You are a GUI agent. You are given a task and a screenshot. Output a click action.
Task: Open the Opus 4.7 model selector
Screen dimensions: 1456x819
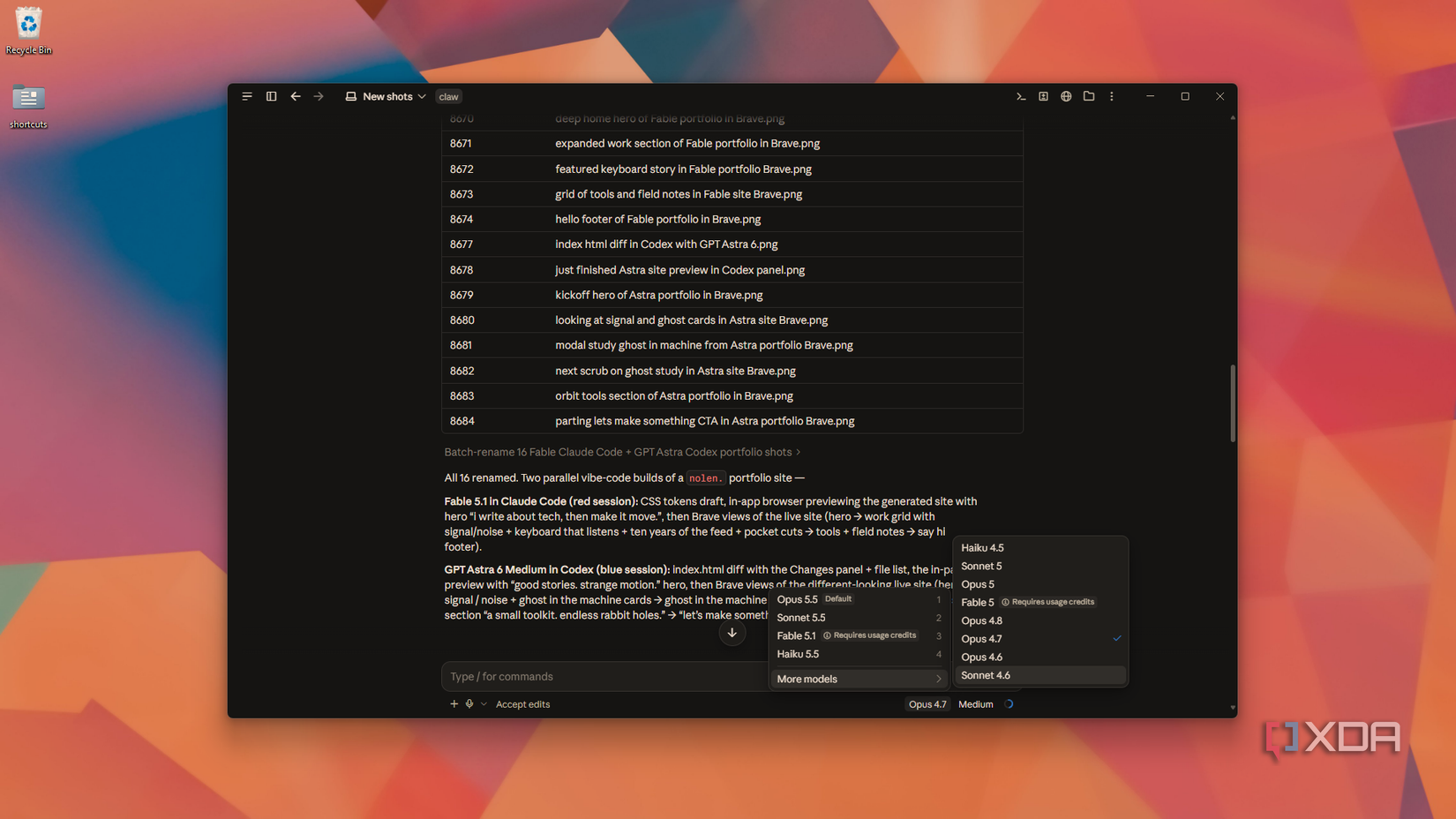[x=927, y=704]
